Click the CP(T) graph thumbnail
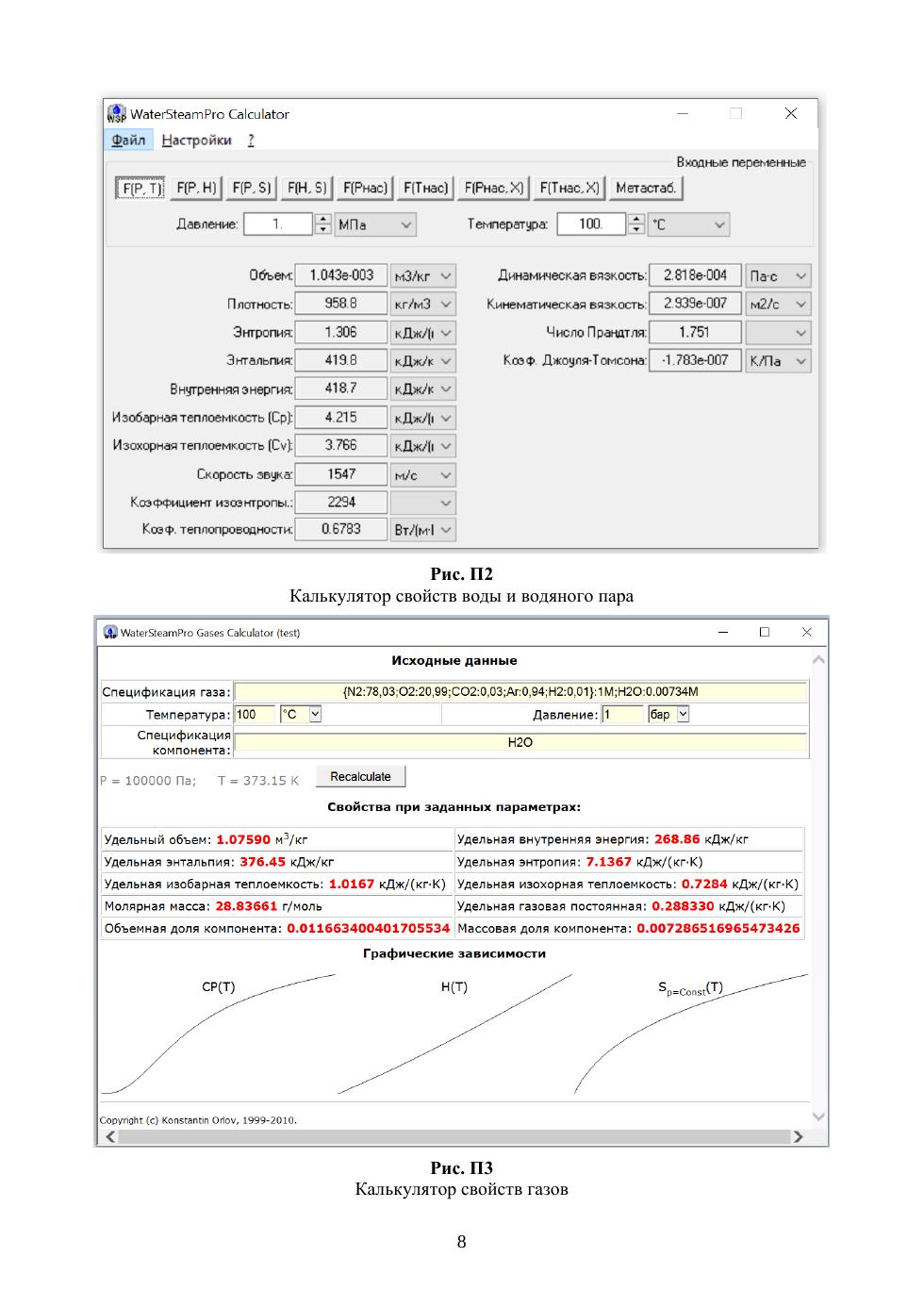 pyautogui.click(x=218, y=1034)
